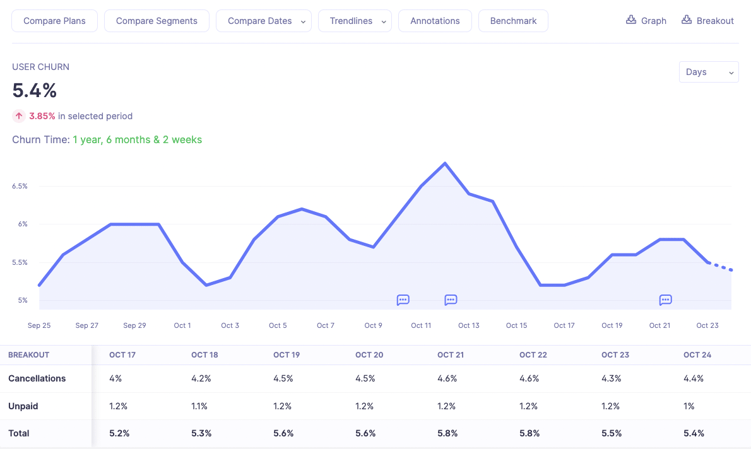
Task: Click the Total row label
Action: pyautogui.click(x=19, y=433)
